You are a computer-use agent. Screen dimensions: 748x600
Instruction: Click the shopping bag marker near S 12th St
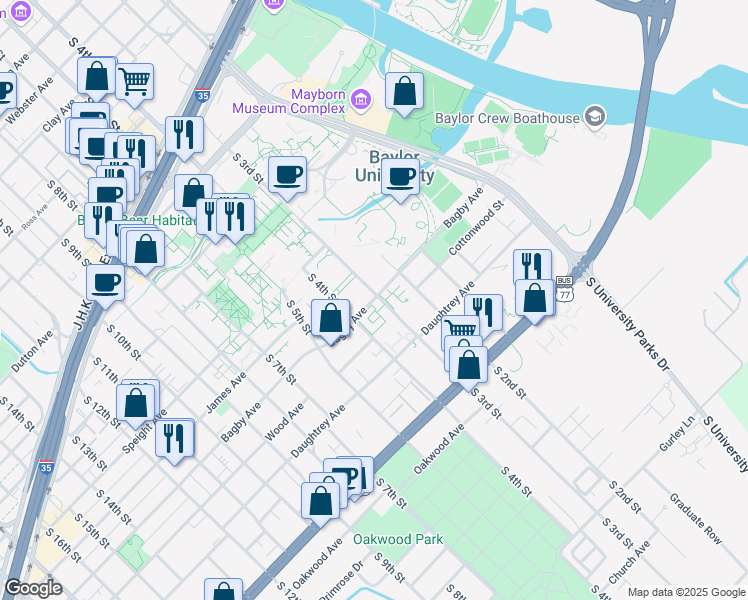(x=135, y=404)
